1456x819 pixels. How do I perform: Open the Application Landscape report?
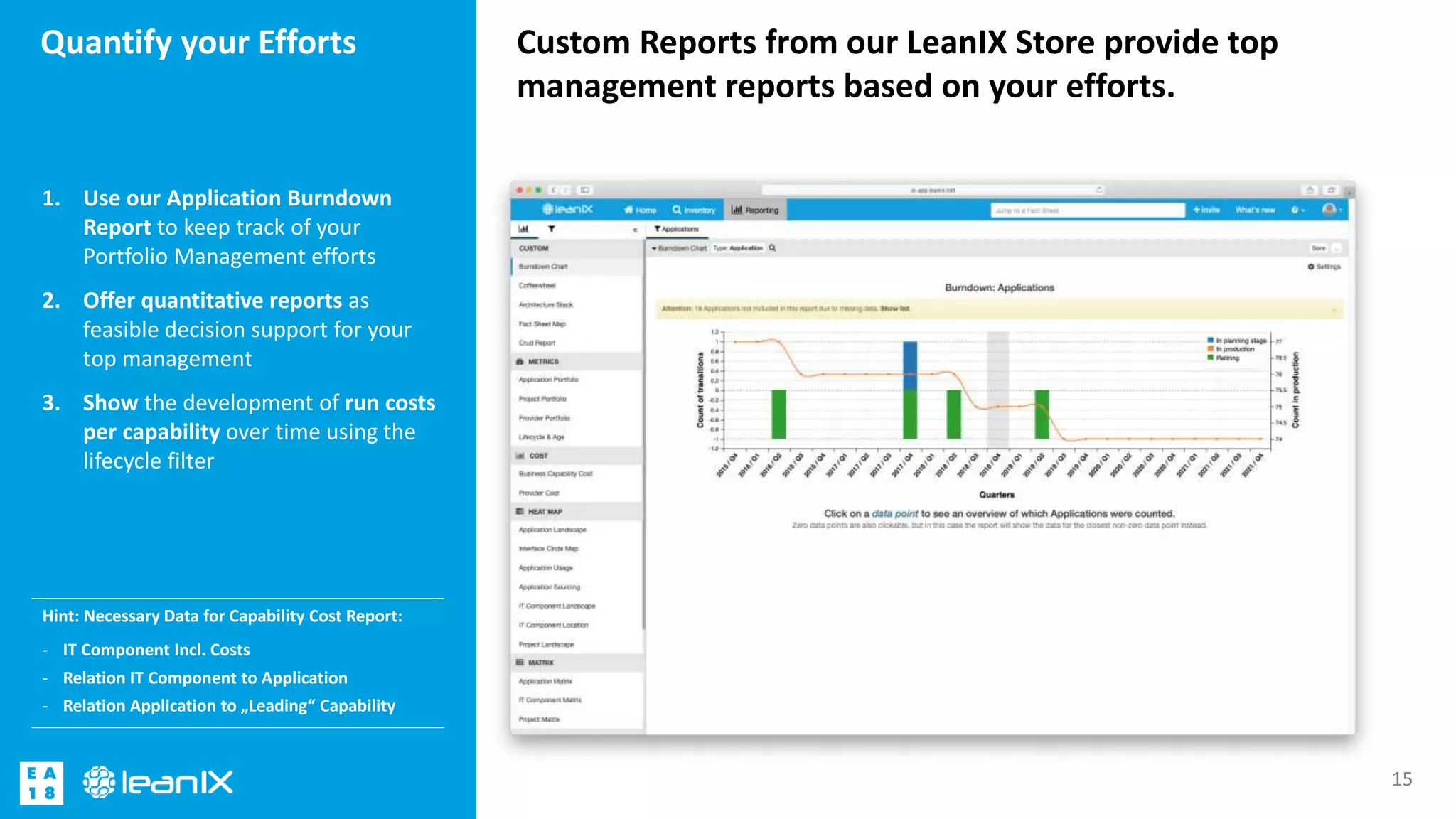pos(552,530)
